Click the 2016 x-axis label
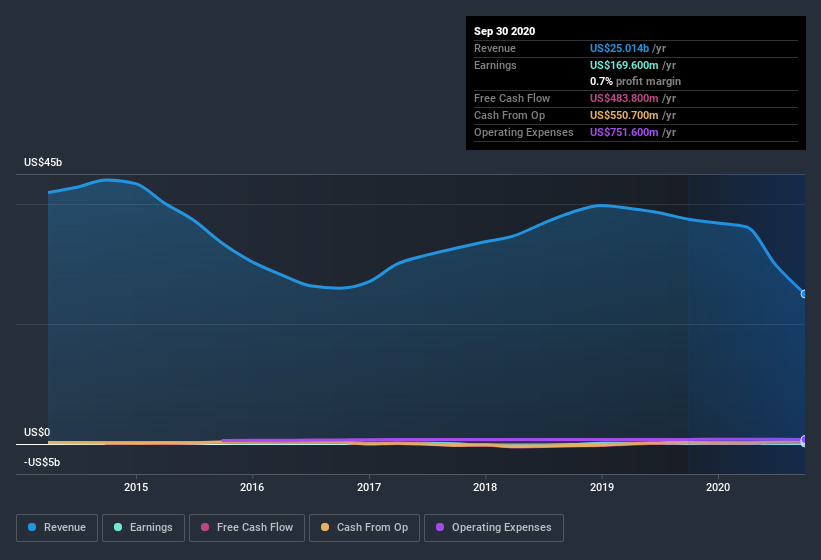 click(x=252, y=487)
